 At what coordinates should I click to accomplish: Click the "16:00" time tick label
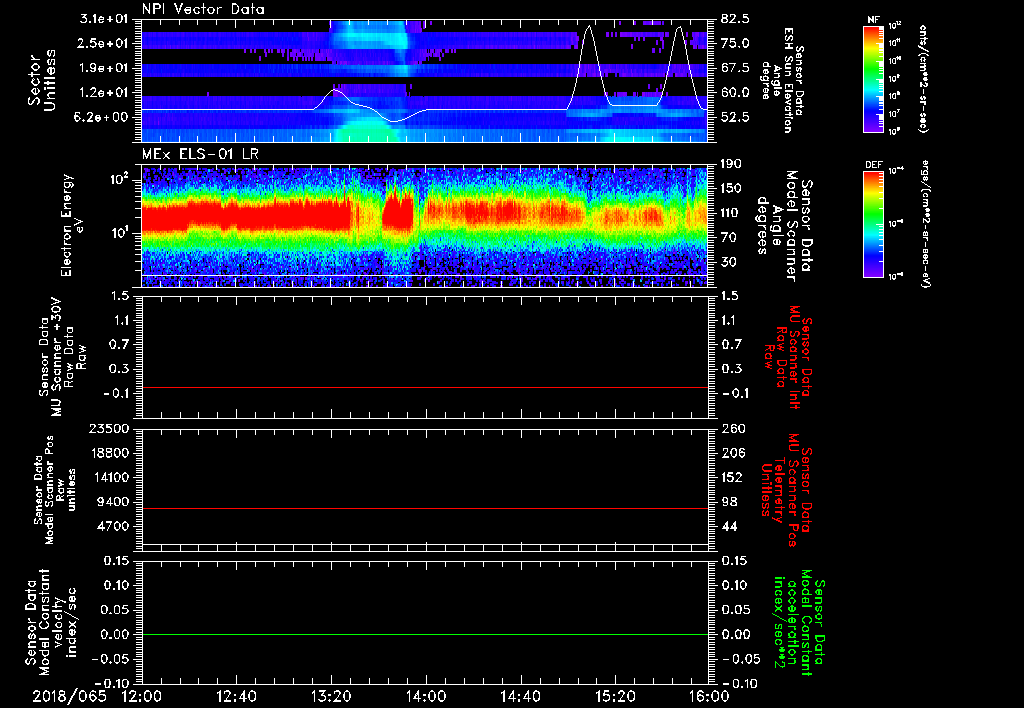click(709, 696)
